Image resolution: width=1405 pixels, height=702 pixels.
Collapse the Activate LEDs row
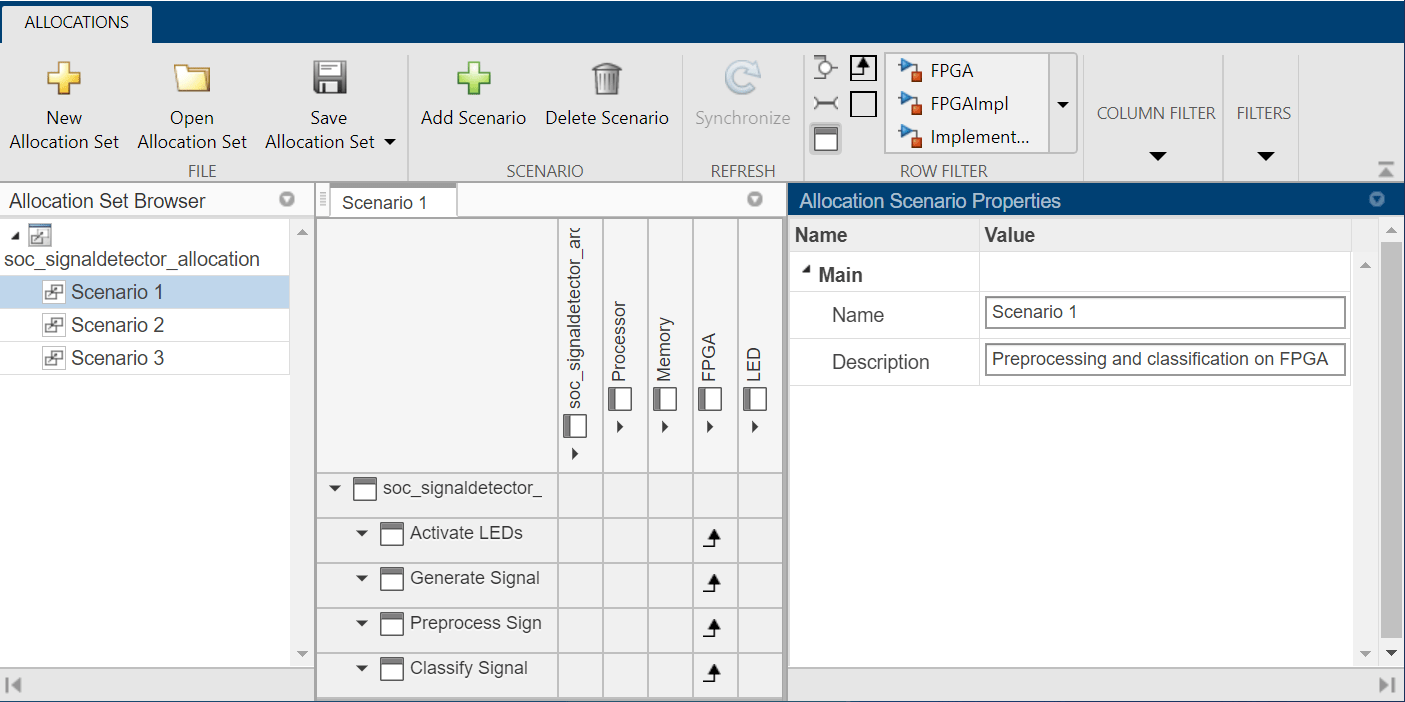(363, 533)
